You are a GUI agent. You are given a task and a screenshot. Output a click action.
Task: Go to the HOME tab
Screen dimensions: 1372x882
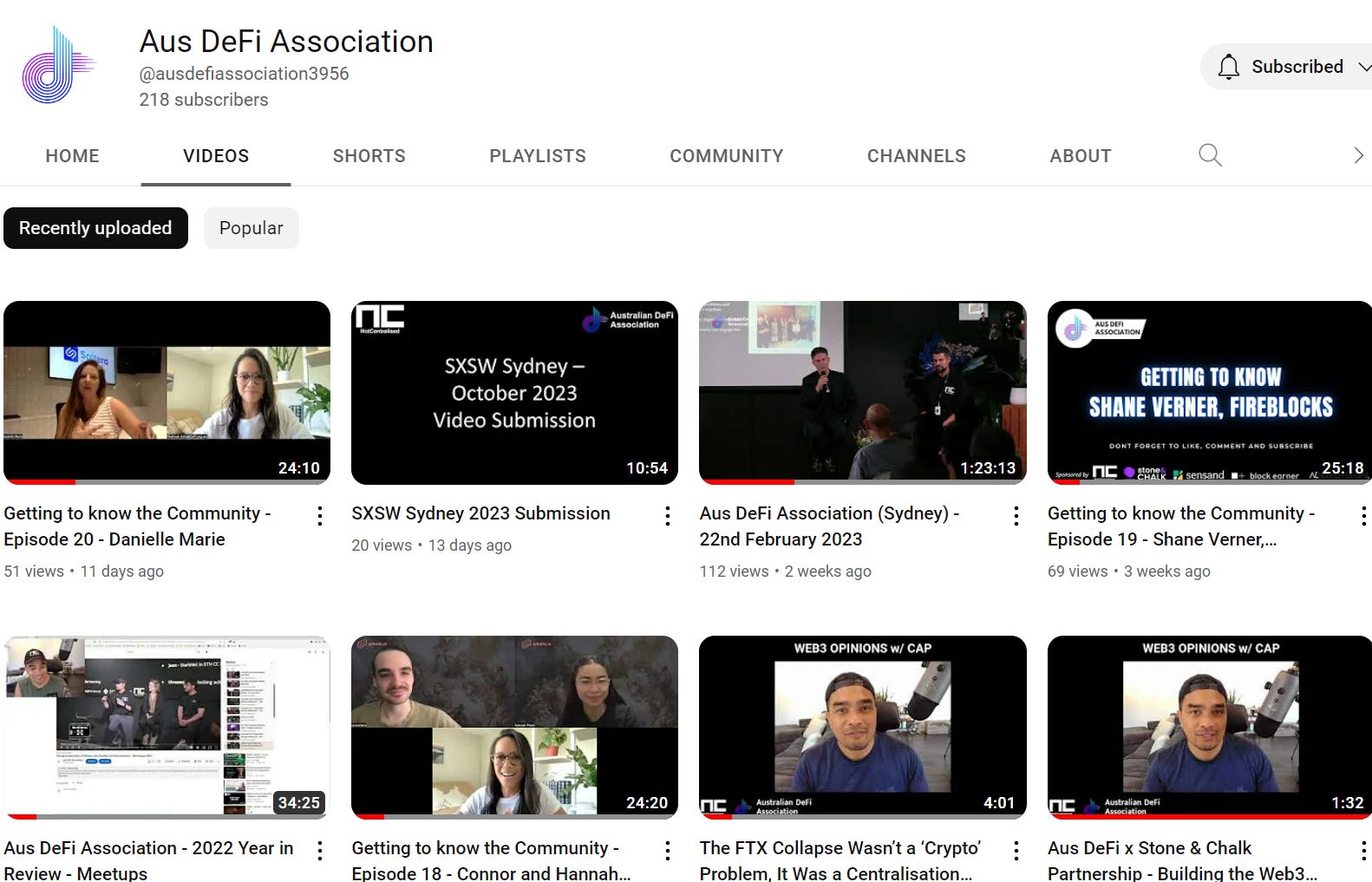(72, 156)
